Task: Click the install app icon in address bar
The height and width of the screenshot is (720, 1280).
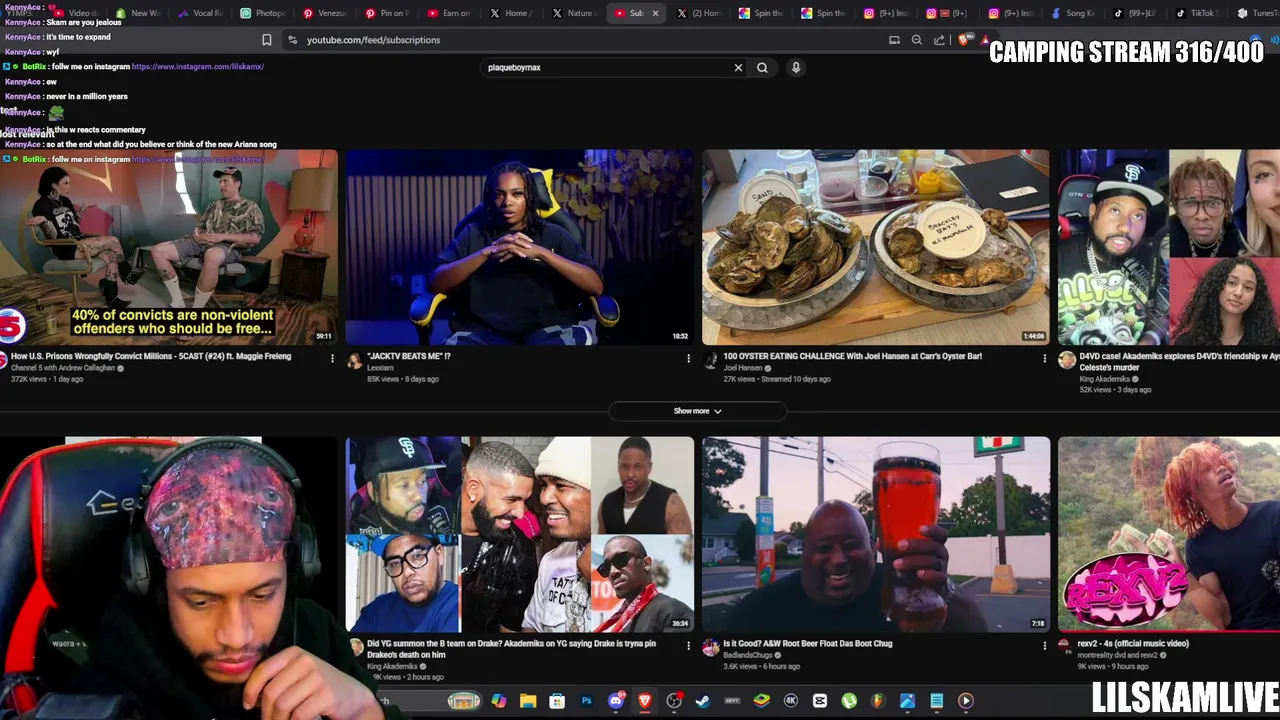Action: coord(894,40)
